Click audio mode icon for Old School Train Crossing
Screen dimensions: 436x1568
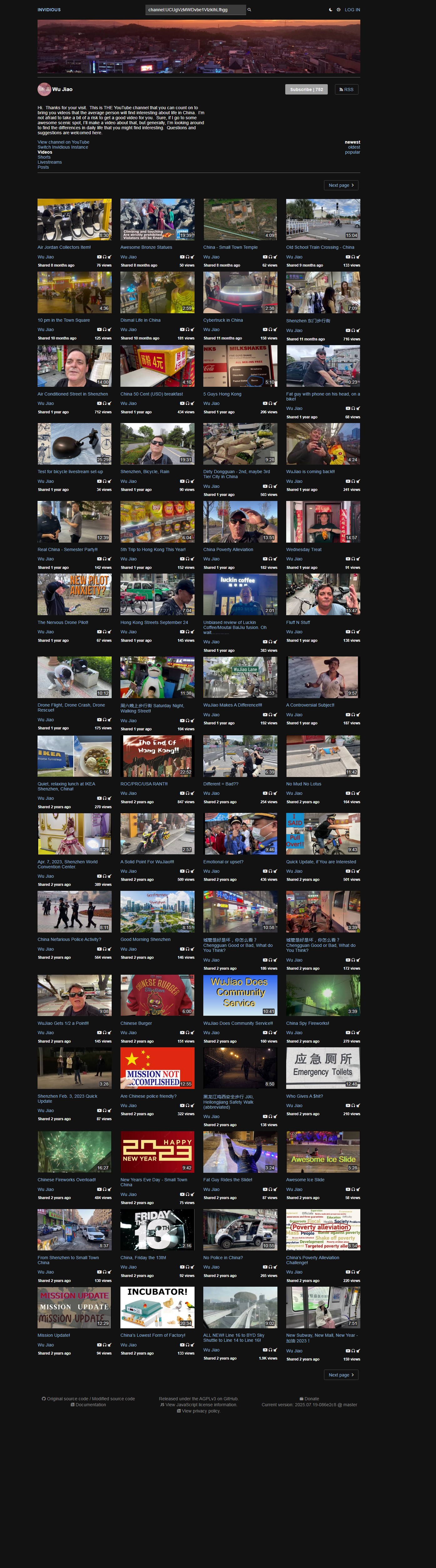(353, 257)
